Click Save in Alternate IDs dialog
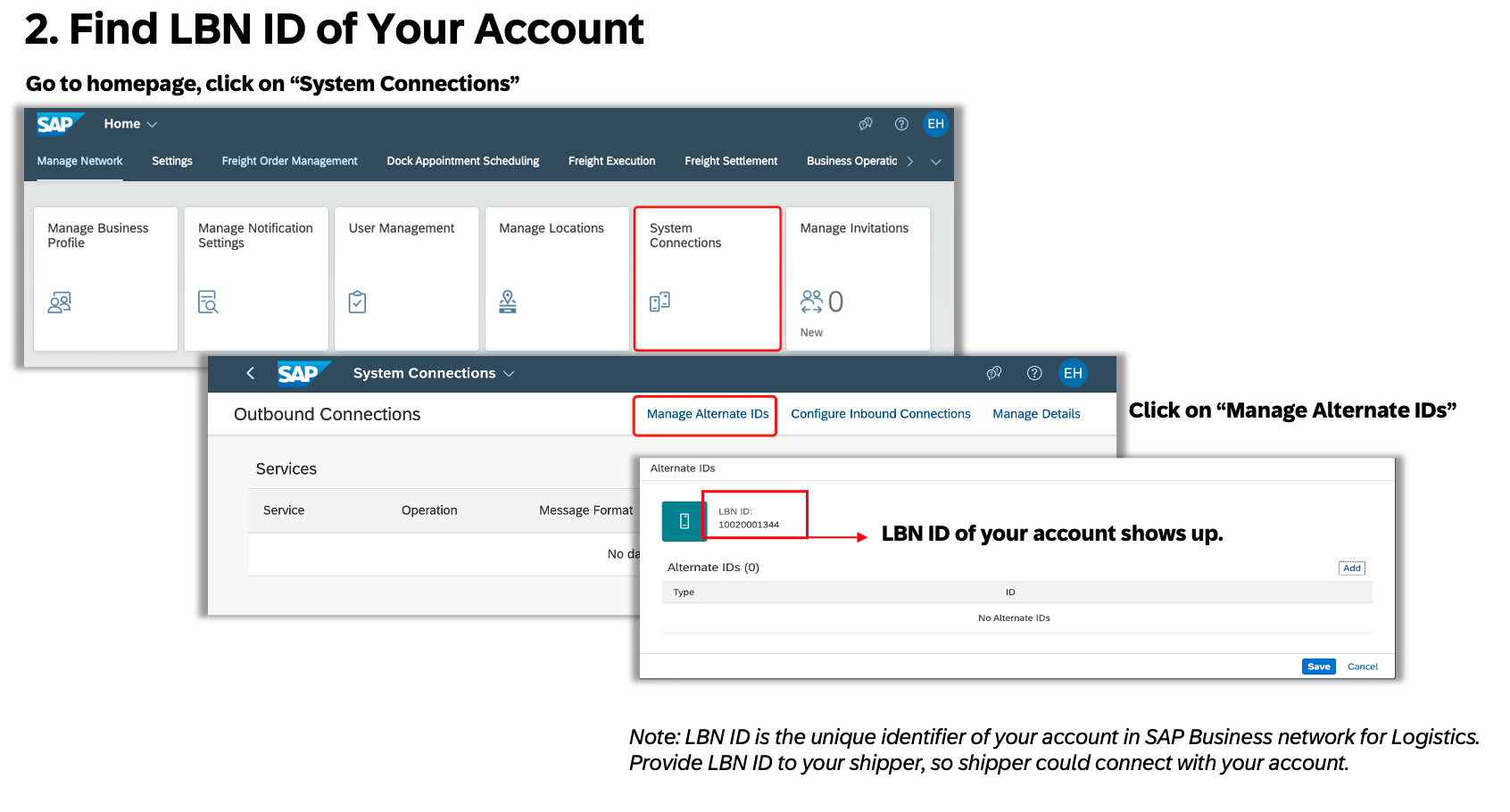The height and width of the screenshot is (812, 1510). (x=1318, y=667)
